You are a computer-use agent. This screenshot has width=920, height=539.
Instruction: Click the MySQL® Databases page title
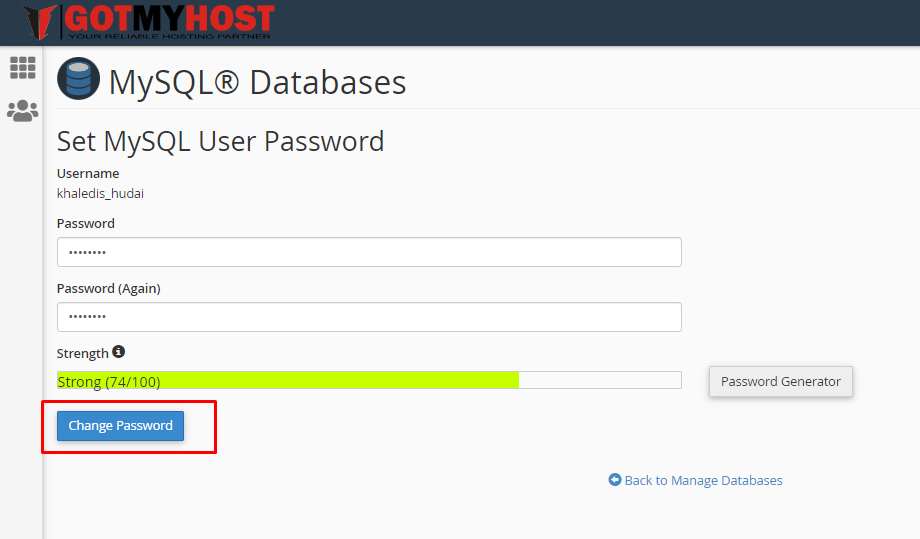pyautogui.click(x=257, y=81)
